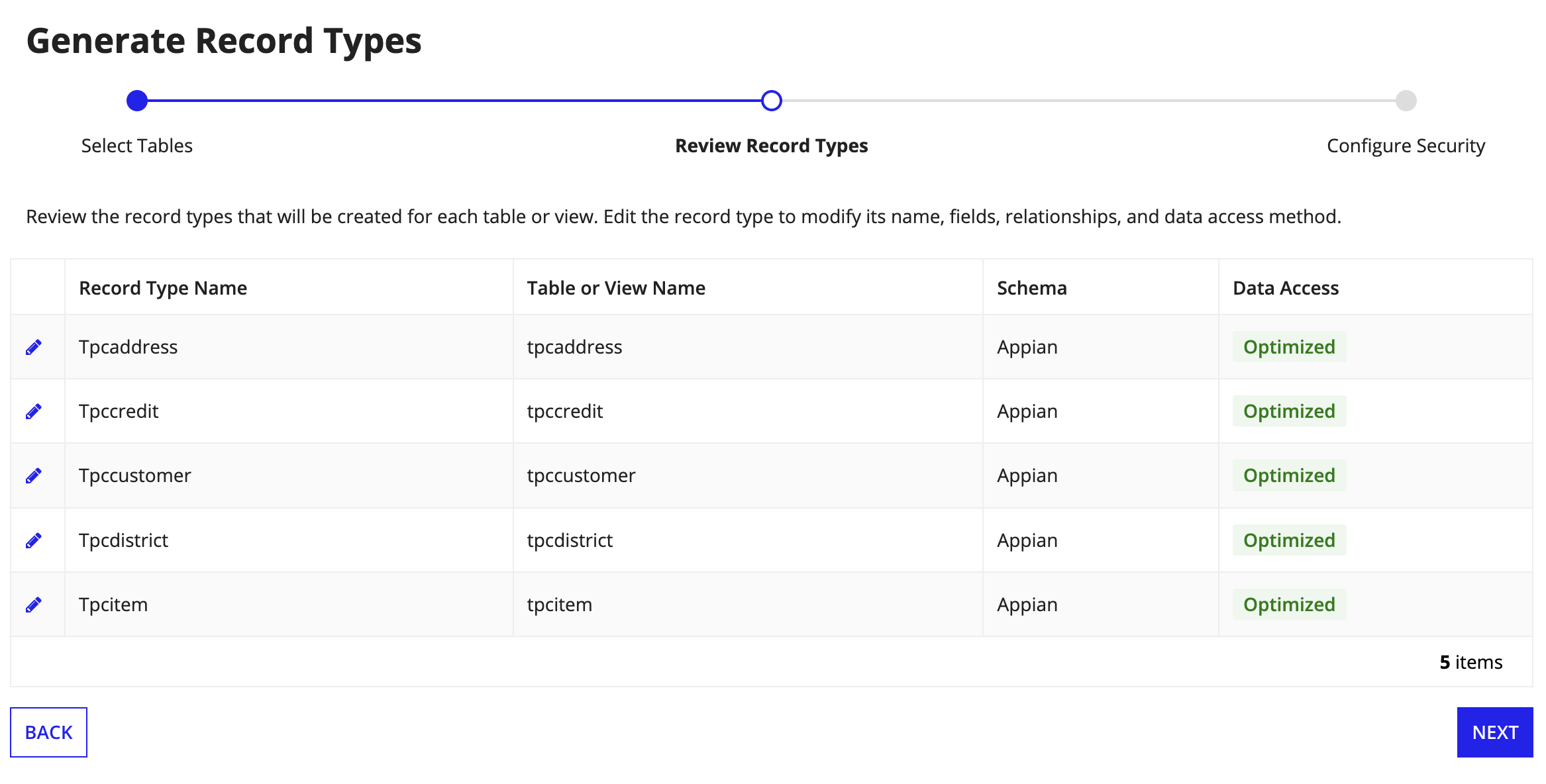Click the Optimized tag for Tpccustomer
The width and height of the screenshot is (1546, 784).
coord(1289,475)
